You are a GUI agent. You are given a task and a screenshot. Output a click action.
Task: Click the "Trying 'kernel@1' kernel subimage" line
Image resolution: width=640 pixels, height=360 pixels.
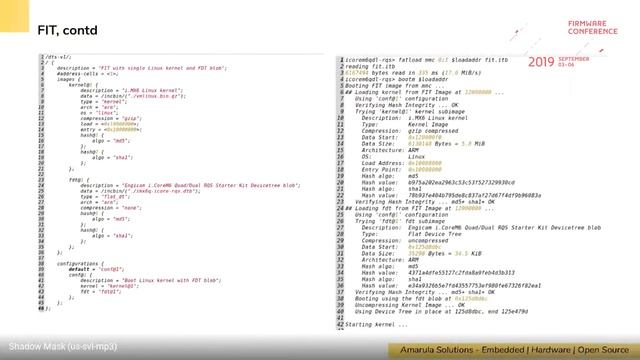[x=410, y=111]
